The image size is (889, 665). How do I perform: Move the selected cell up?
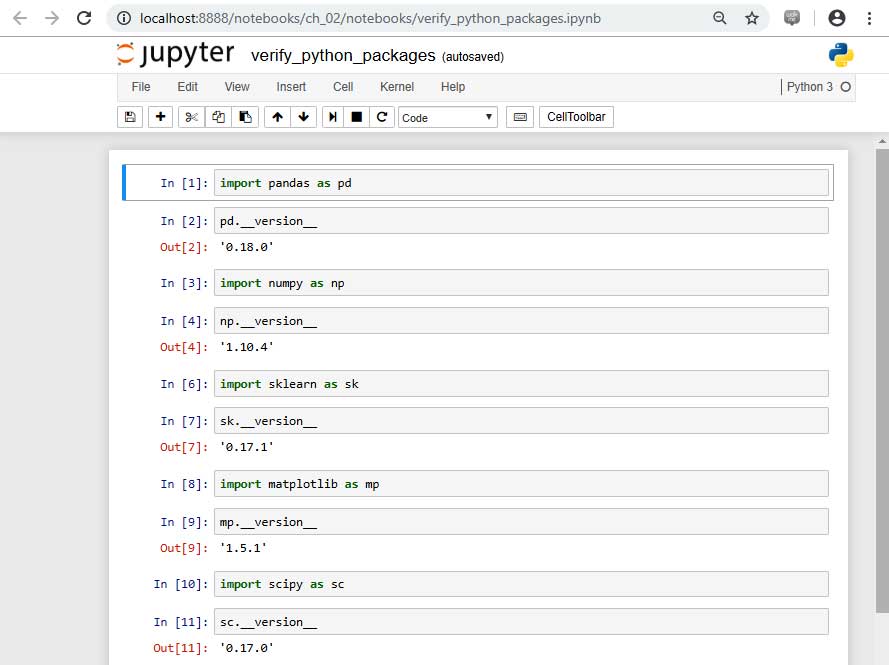point(277,117)
